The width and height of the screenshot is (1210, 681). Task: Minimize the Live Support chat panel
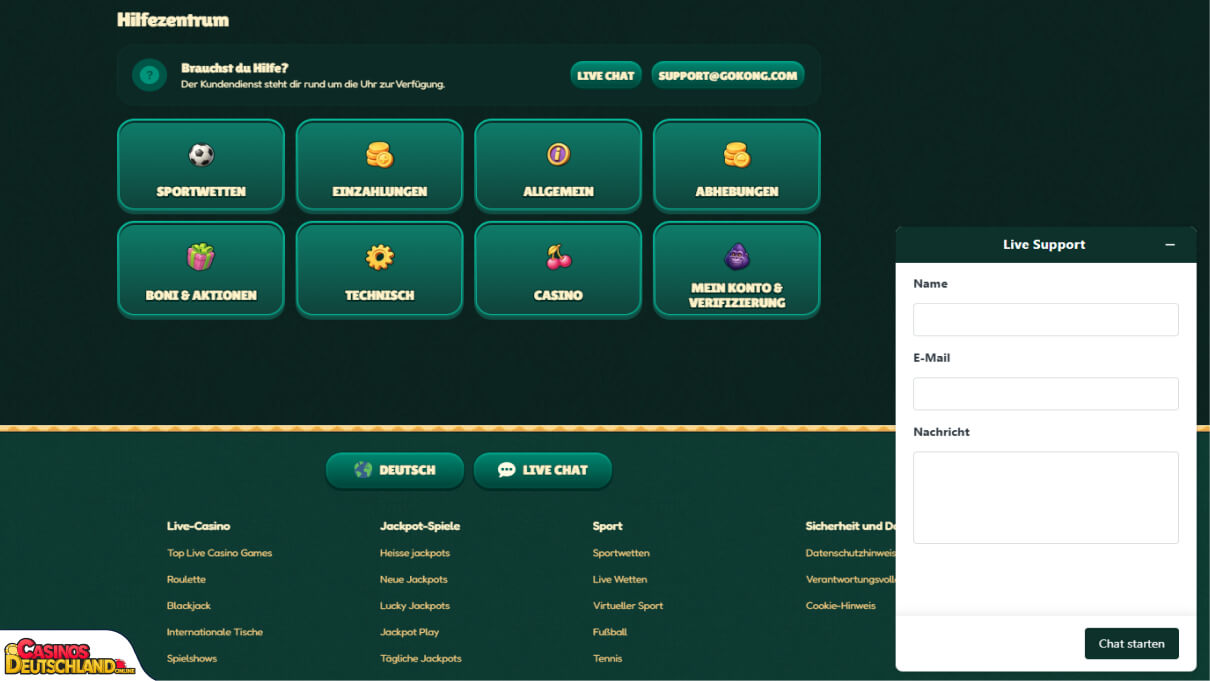1170,245
